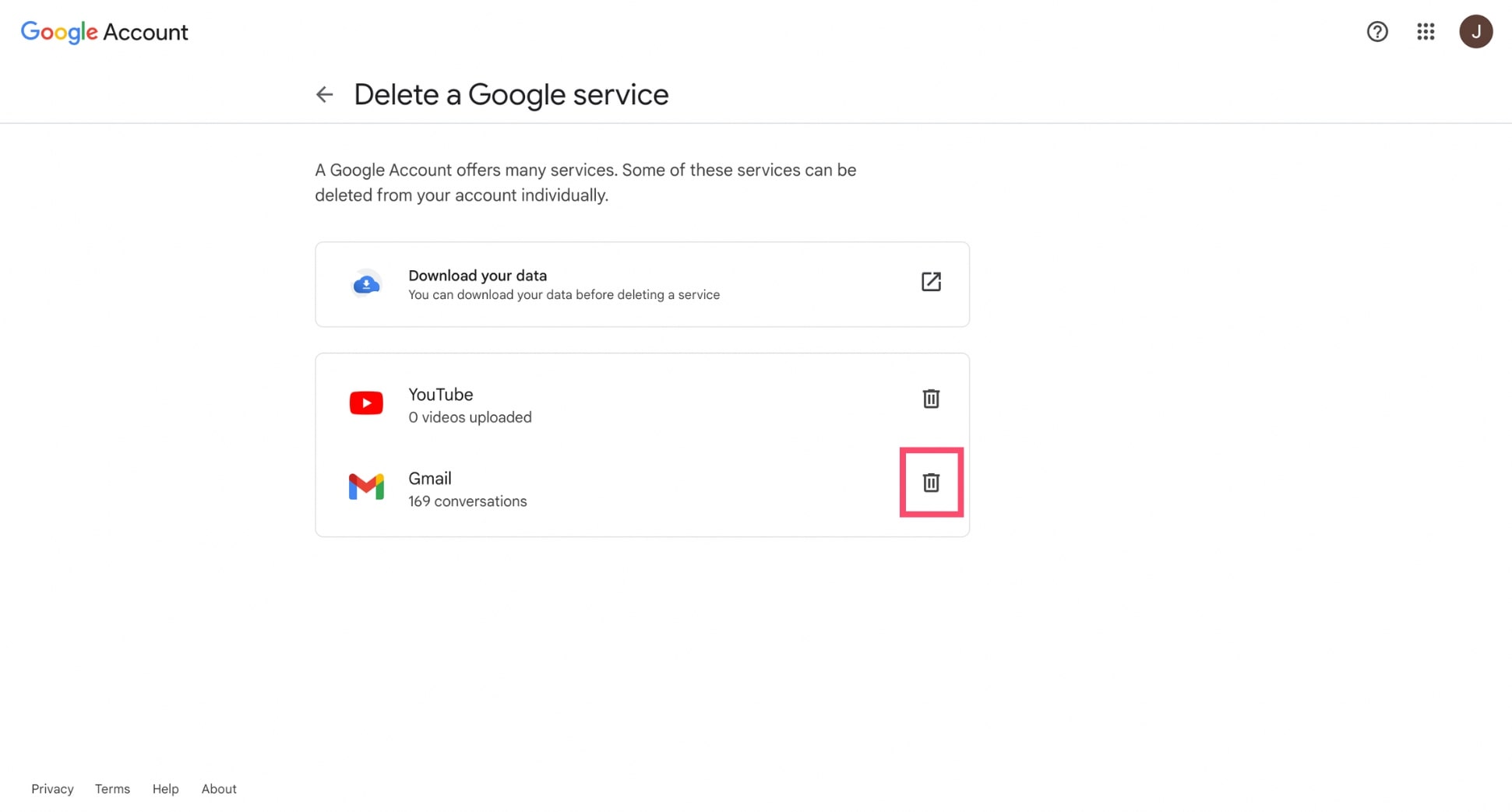Open the profile avatar menu
The image size is (1512, 812).
pos(1476,31)
